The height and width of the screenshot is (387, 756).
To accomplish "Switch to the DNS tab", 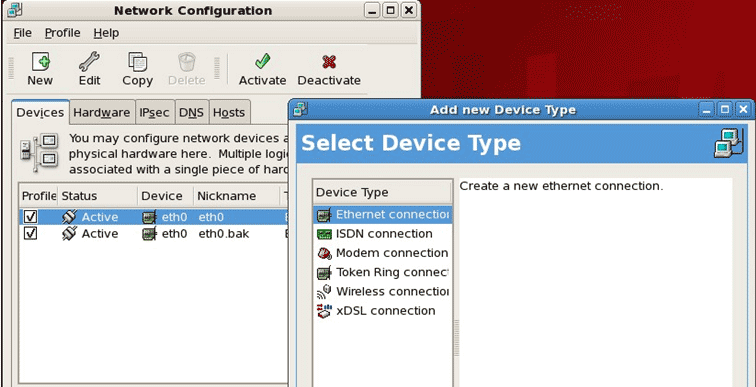I will click(191, 112).
